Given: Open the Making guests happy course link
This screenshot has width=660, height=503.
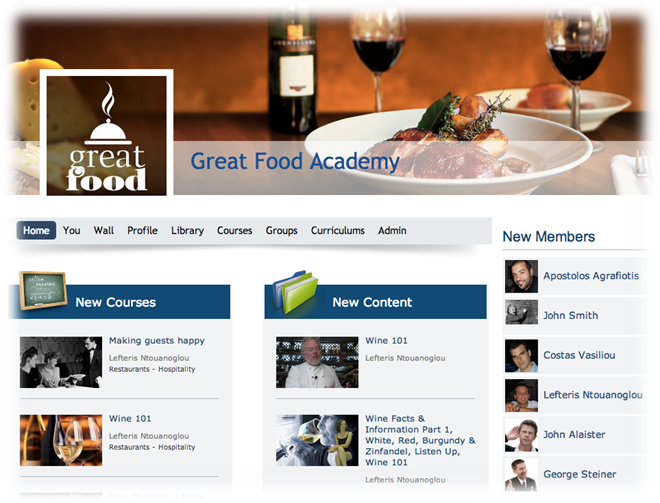Looking at the screenshot, I should 157,341.
